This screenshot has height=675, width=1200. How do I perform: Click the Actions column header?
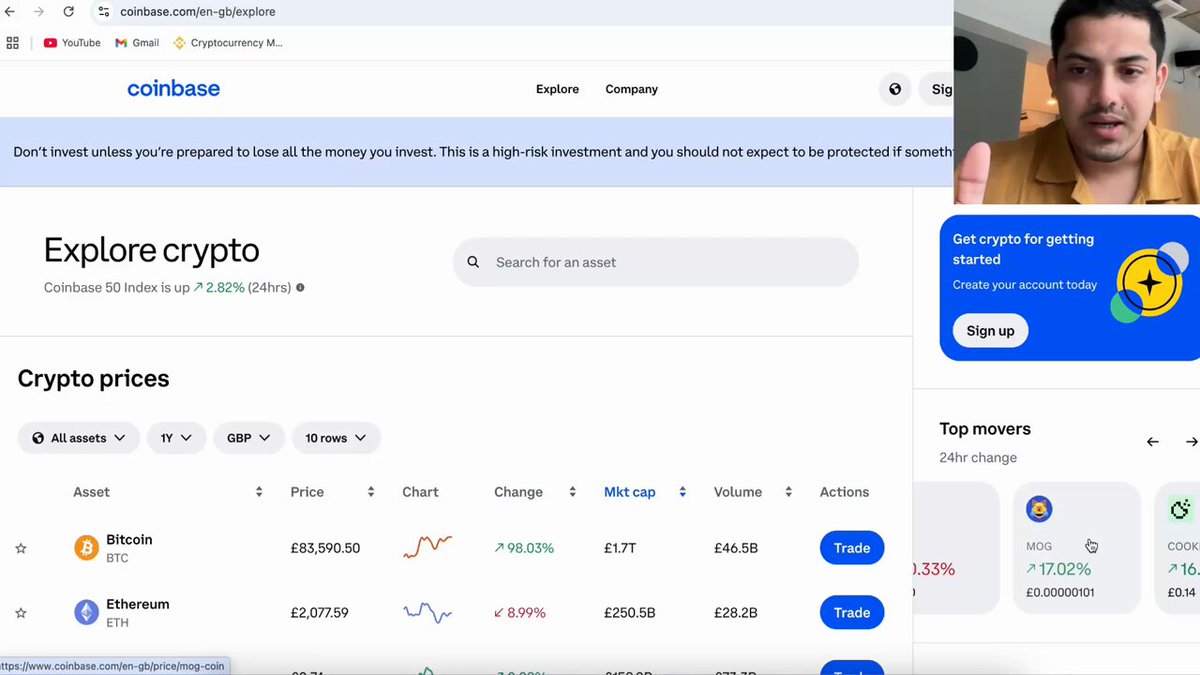(844, 492)
